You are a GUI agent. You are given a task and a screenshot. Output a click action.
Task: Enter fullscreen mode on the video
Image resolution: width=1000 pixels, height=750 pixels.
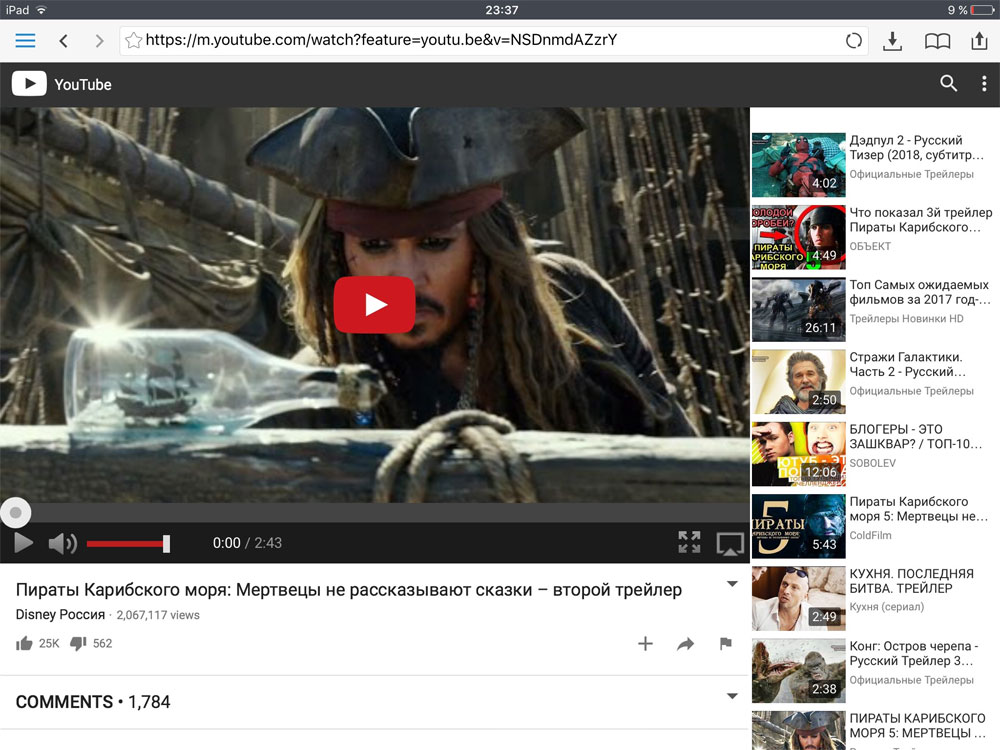pyautogui.click(x=689, y=542)
